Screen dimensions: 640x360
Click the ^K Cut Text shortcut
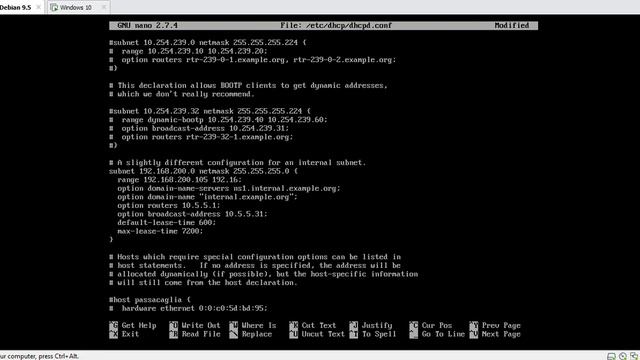(x=313, y=325)
